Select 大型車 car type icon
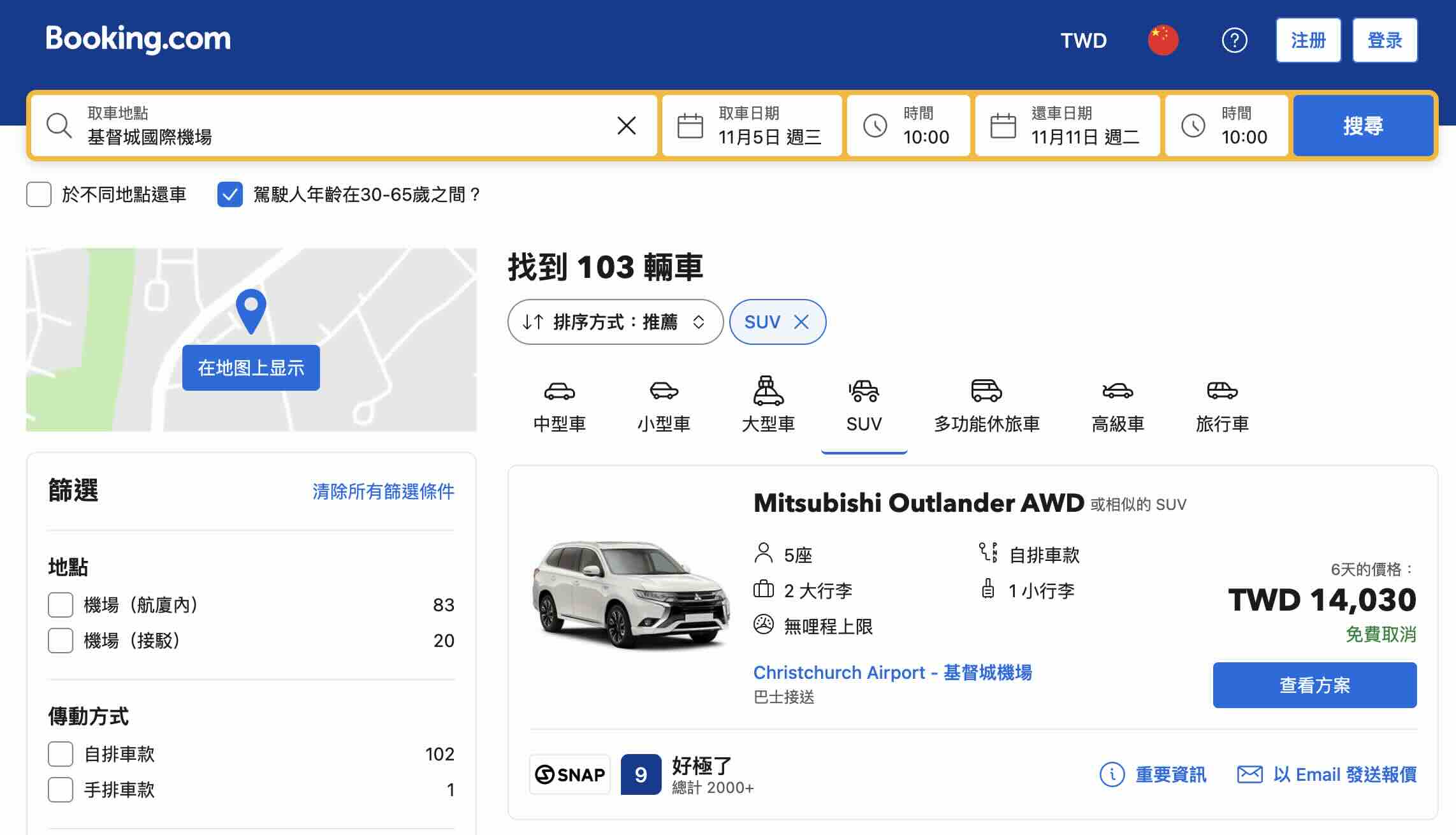1456x835 pixels. click(x=768, y=391)
